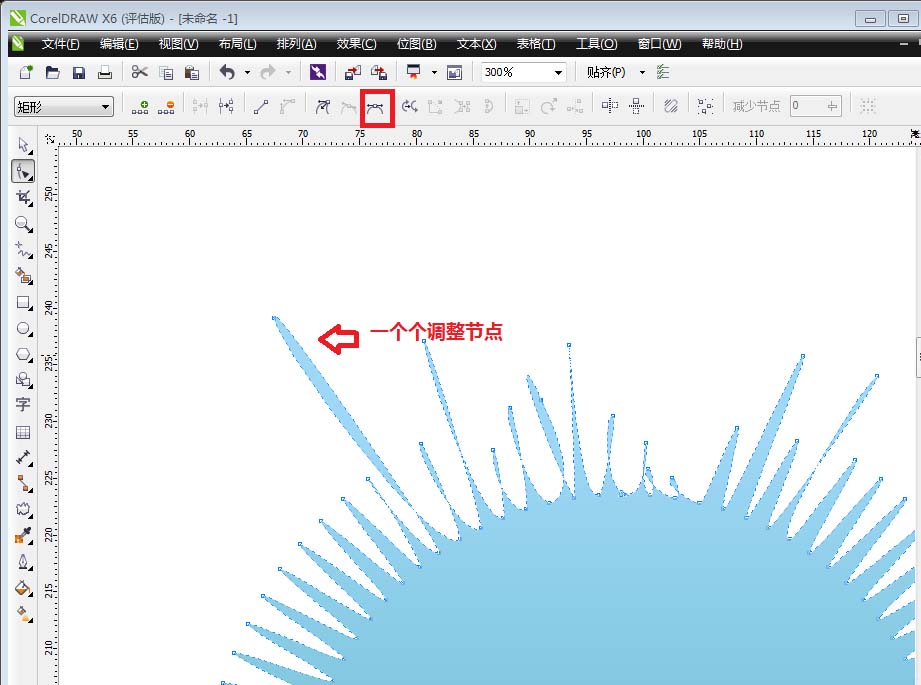Viewport: 921px width, 685px height.
Task: Open the 效果(C) menu
Action: (x=355, y=43)
